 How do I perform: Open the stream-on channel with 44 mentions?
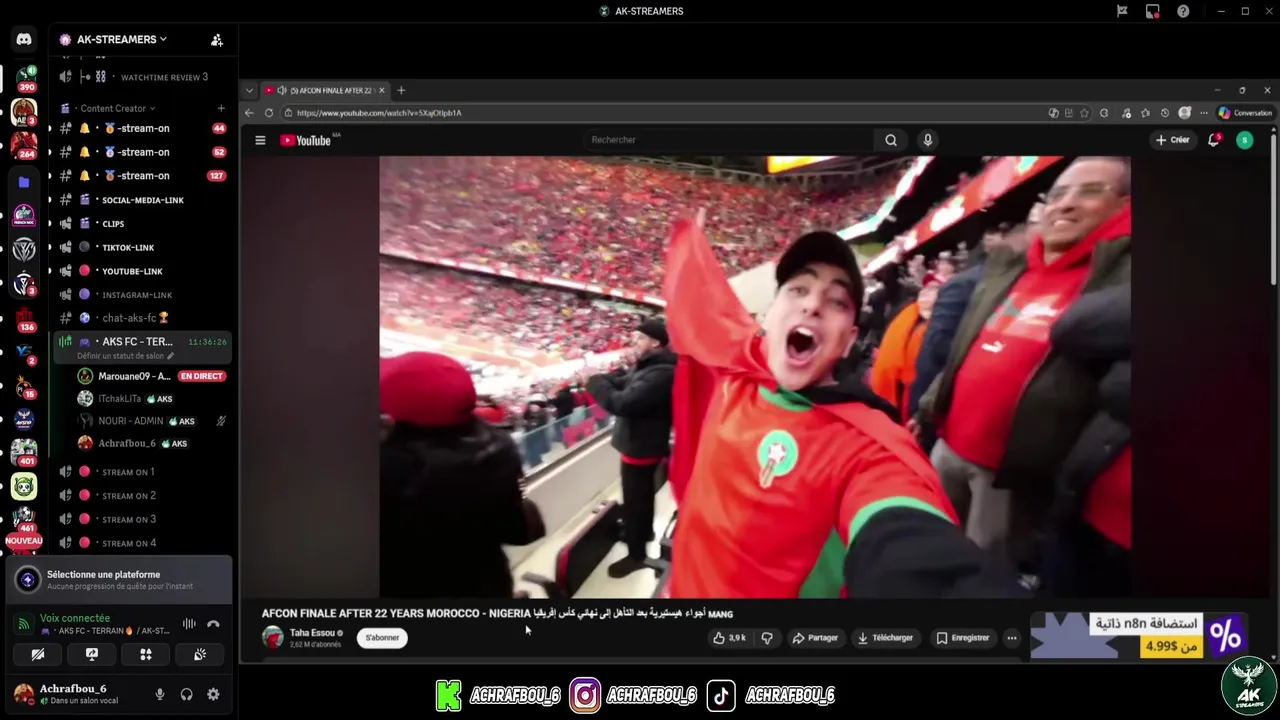point(140,128)
